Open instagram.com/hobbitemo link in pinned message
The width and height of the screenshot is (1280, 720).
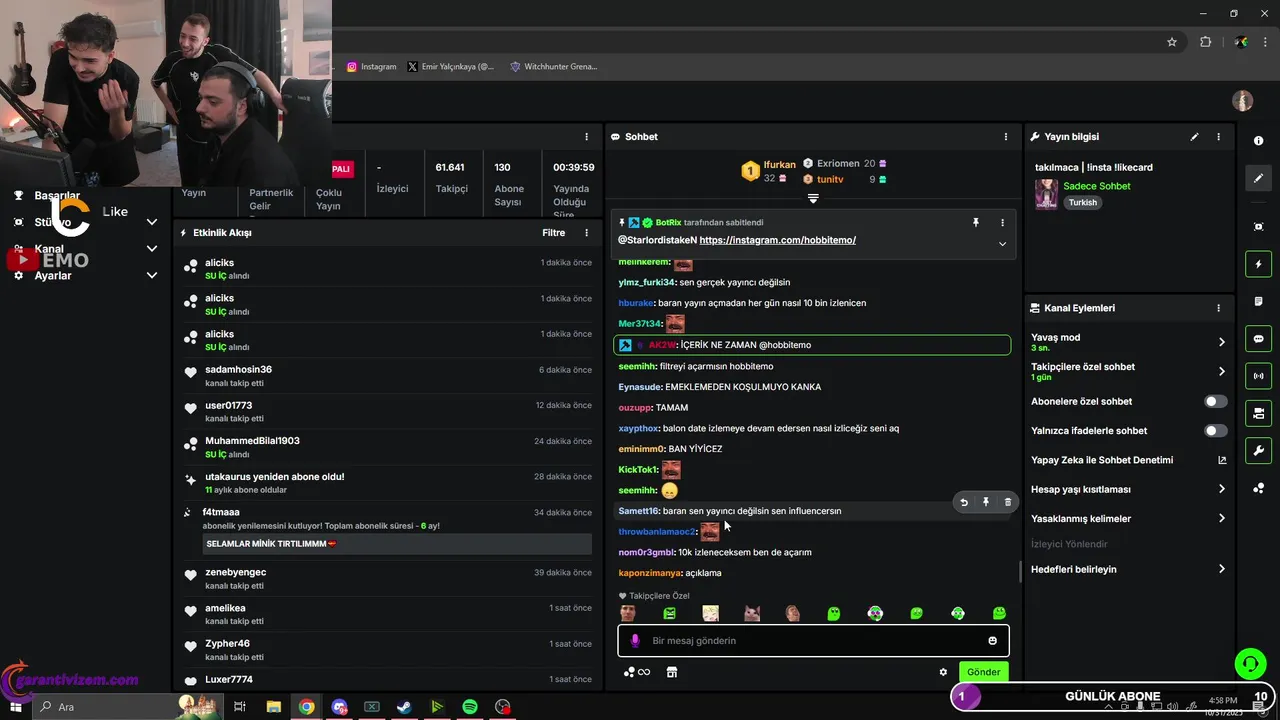pyautogui.click(x=778, y=240)
